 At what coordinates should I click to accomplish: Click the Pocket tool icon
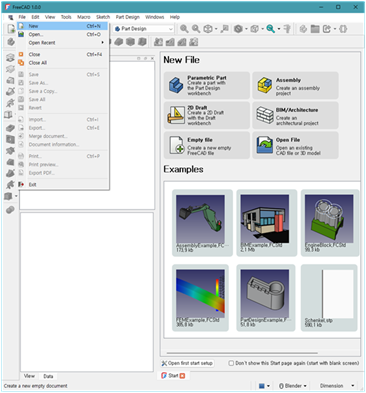pyautogui.click(x=10, y=128)
